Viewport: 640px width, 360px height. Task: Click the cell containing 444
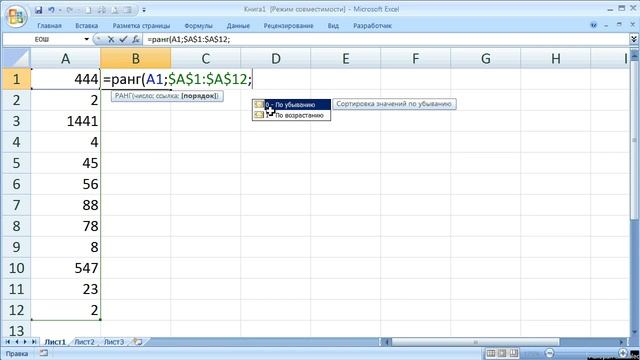[65, 79]
